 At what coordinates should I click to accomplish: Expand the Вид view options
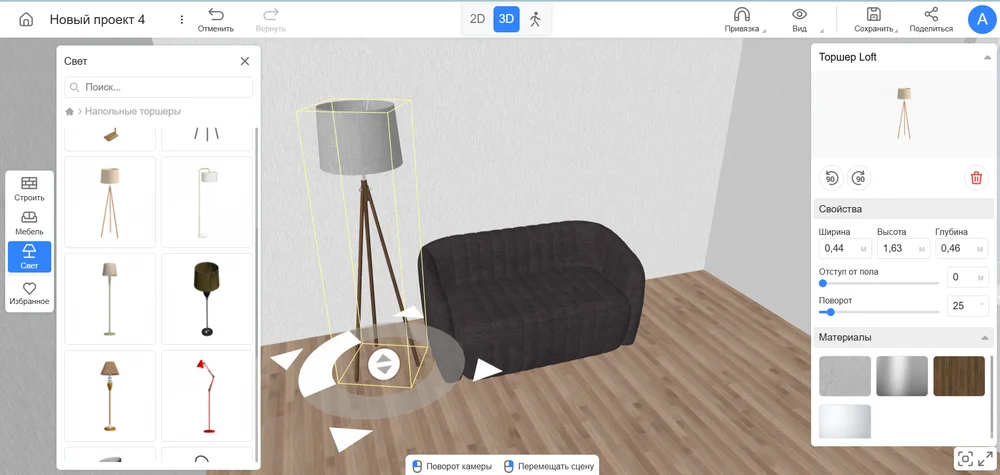pyautogui.click(x=799, y=19)
